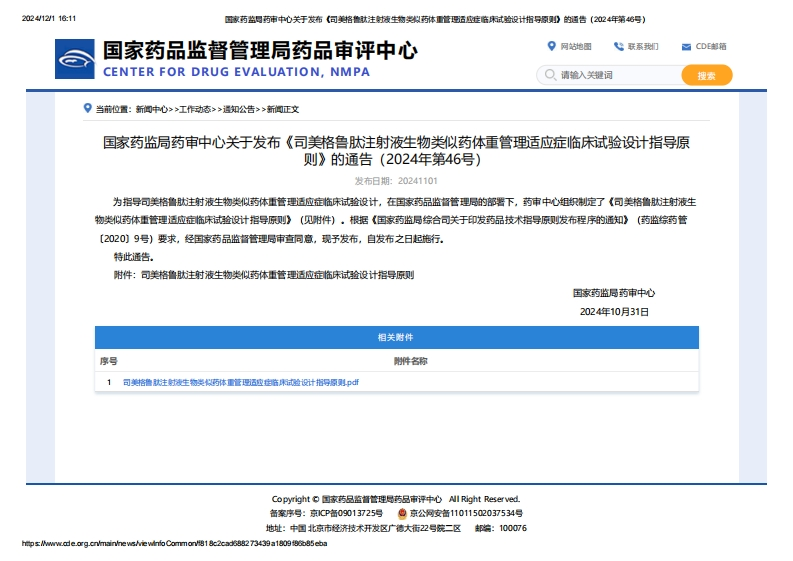
Task: Click the 相关附件 blue header bar
Action: (396, 337)
